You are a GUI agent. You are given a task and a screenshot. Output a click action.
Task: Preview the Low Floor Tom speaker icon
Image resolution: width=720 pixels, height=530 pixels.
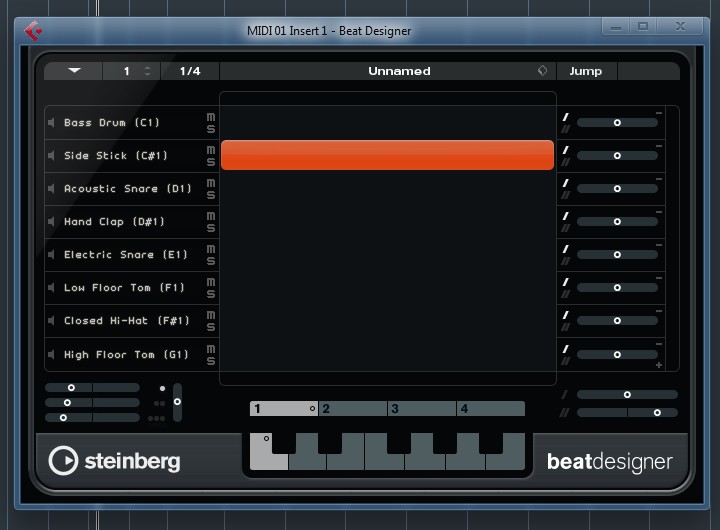pyautogui.click(x=51, y=288)
